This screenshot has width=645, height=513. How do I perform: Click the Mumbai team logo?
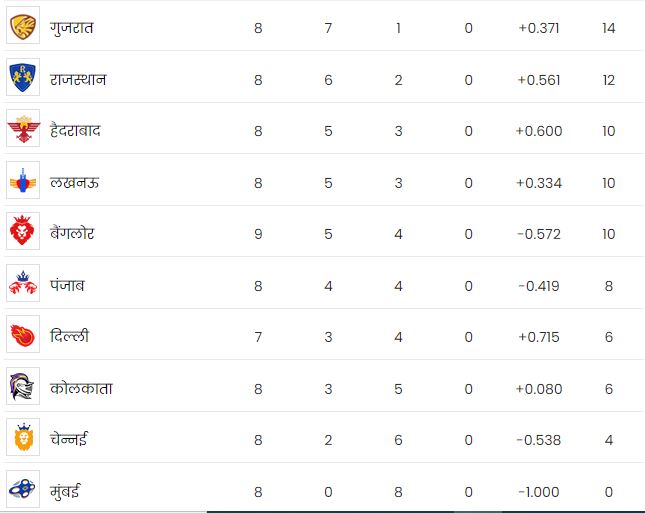[23, 489]
